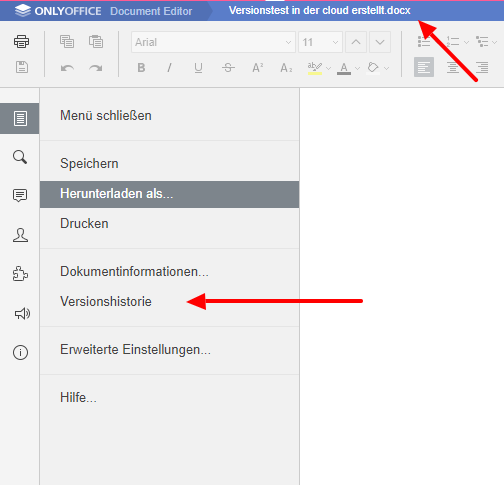This screenshot has width=504, height=485.
Task: Toggle strikethrough formatting
Action: [228, 68]
